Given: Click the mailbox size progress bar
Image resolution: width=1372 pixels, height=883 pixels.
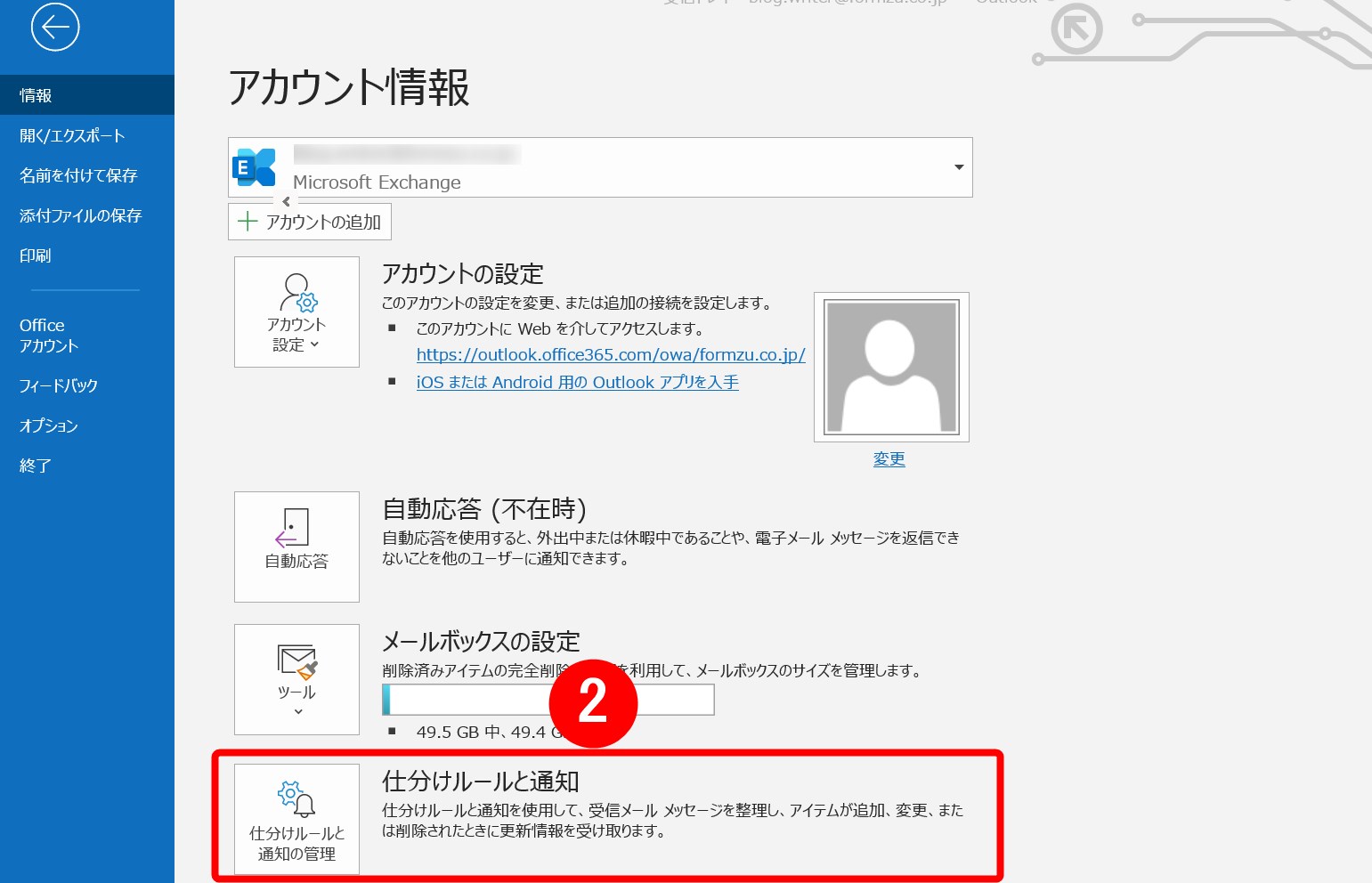Looking at the screenshot, I should coord(548,700).
